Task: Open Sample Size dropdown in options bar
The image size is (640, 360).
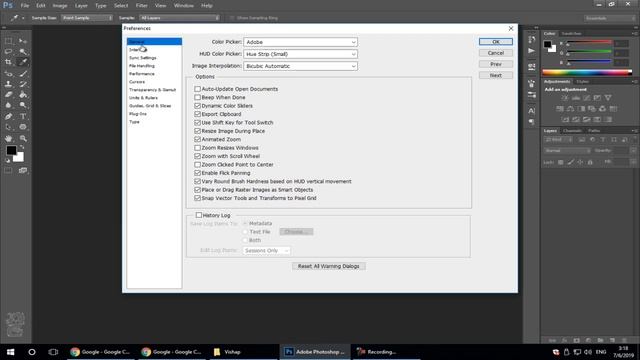Action: [x=87, y=18]
